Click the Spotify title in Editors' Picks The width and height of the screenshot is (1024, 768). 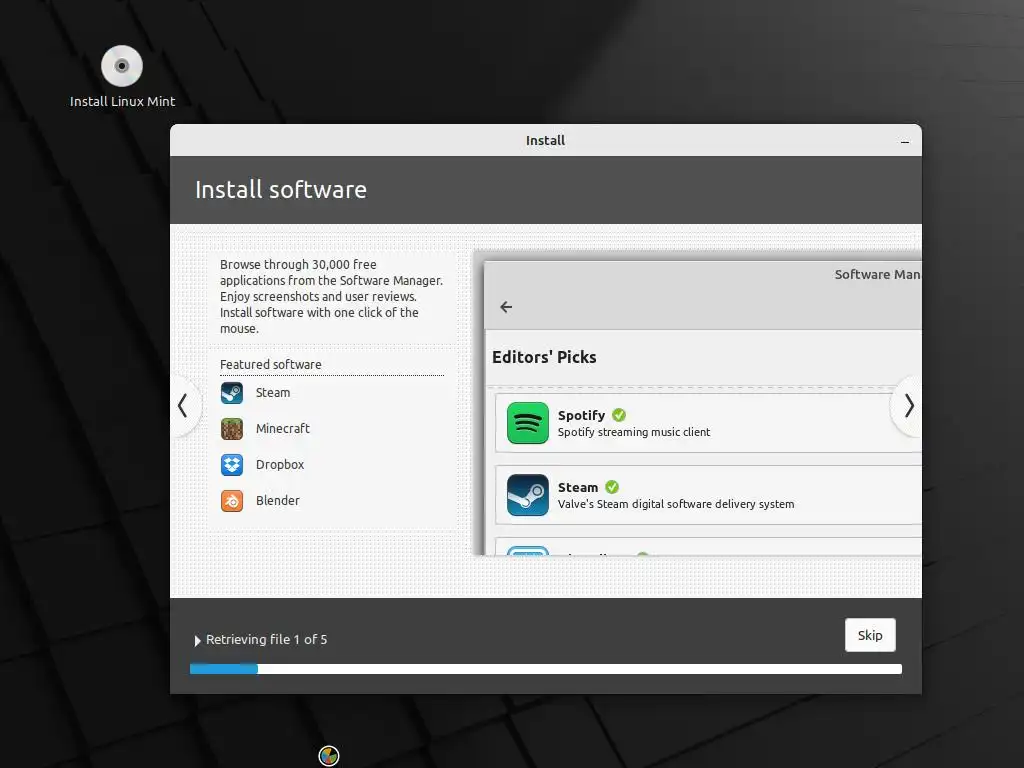(581, 415)
